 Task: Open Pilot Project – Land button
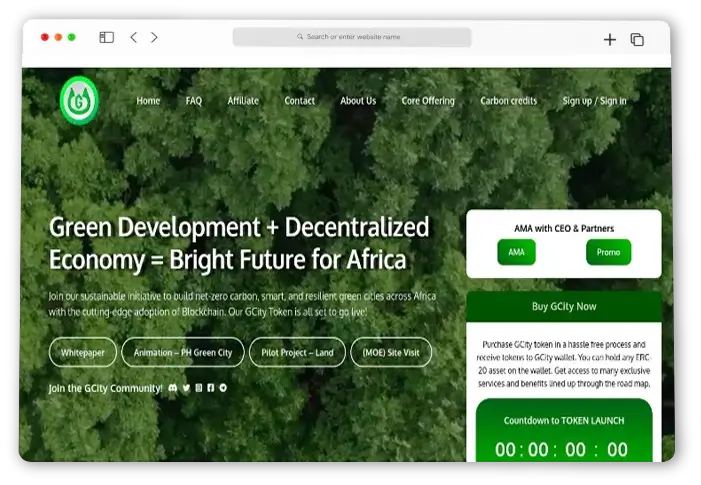click(x=298, y=352)
